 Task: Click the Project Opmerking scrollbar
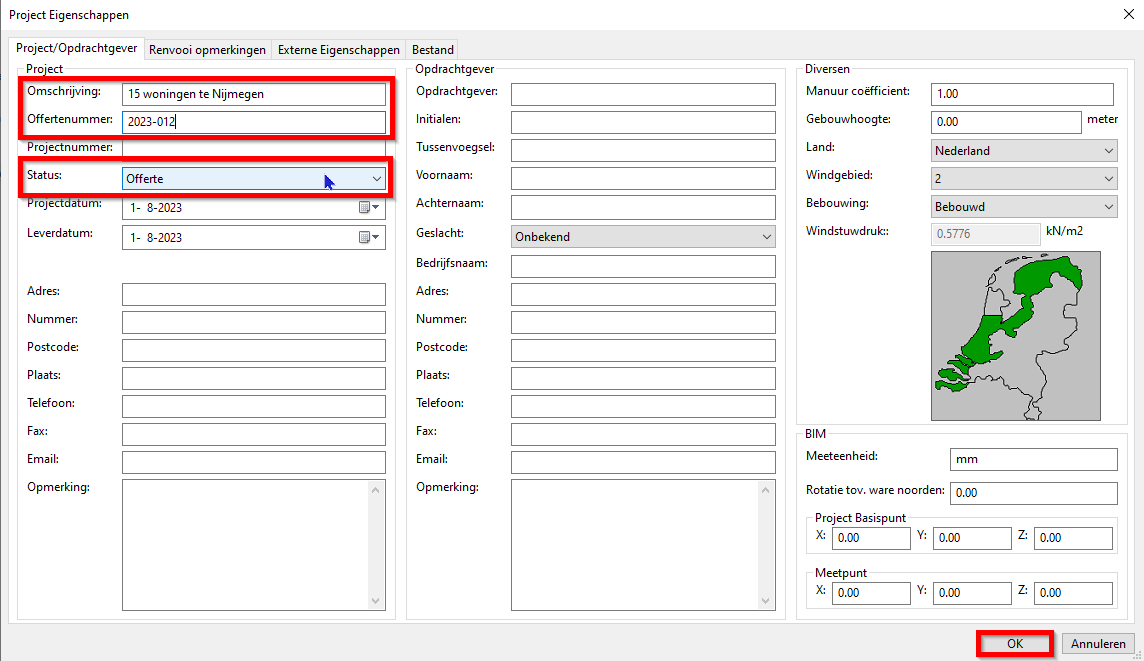pyautogui.click(x=376, y=544)
